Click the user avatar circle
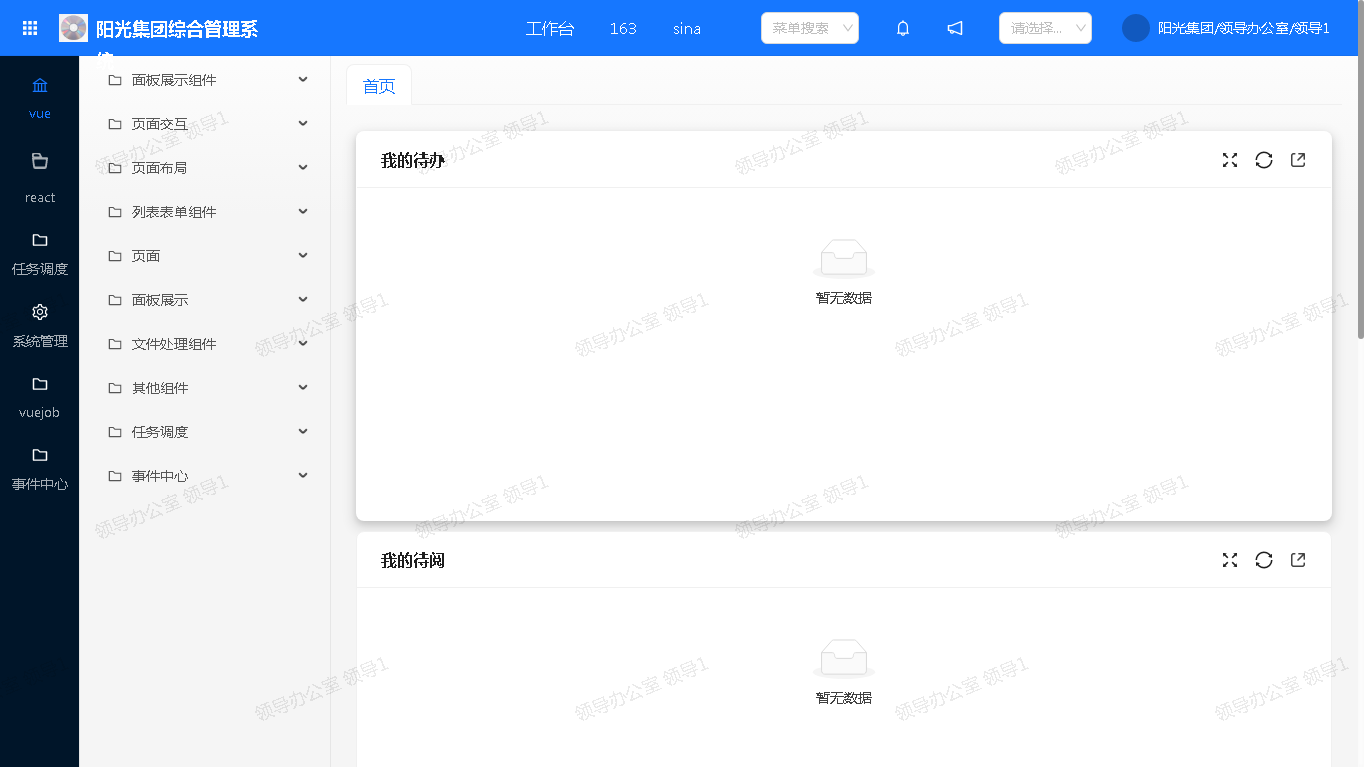The image size is (1364, 767). click(x=1136, y=28)
